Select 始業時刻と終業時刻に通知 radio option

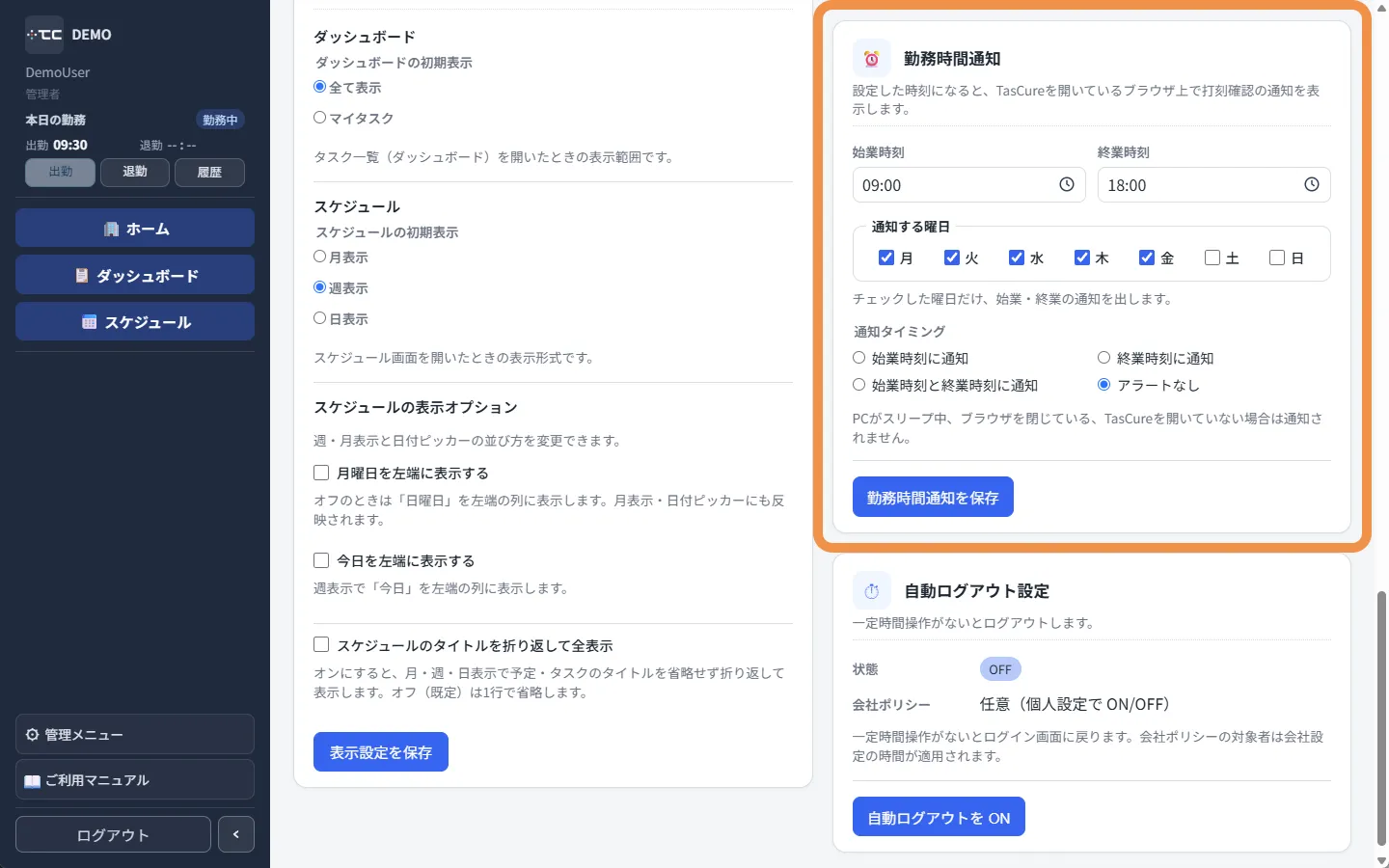[x=859, y=385]
